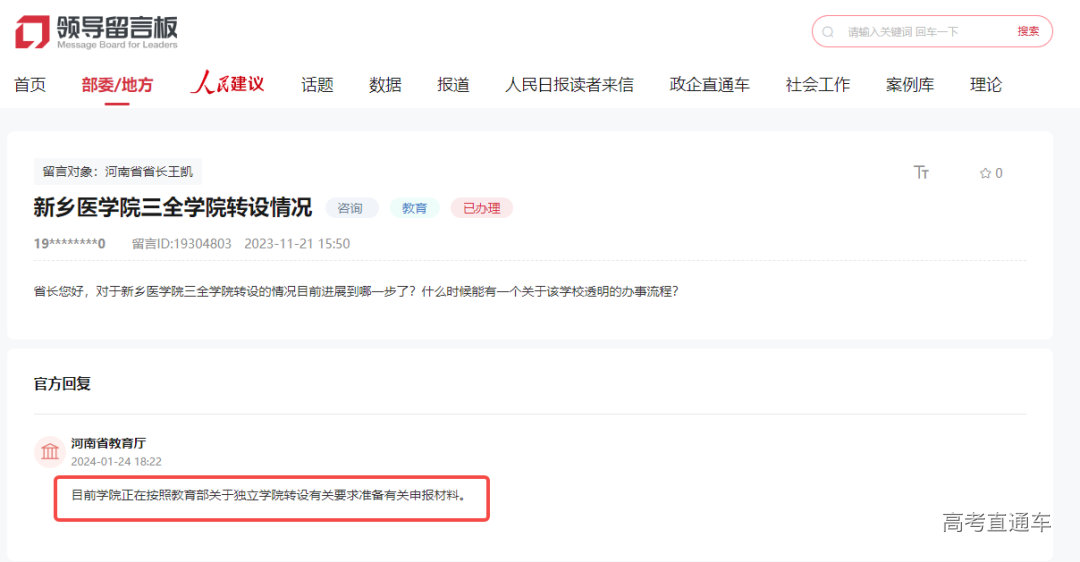
Task: Open the 话题 topics menu item
Action: pyautogui.click(x=317, y=85)
